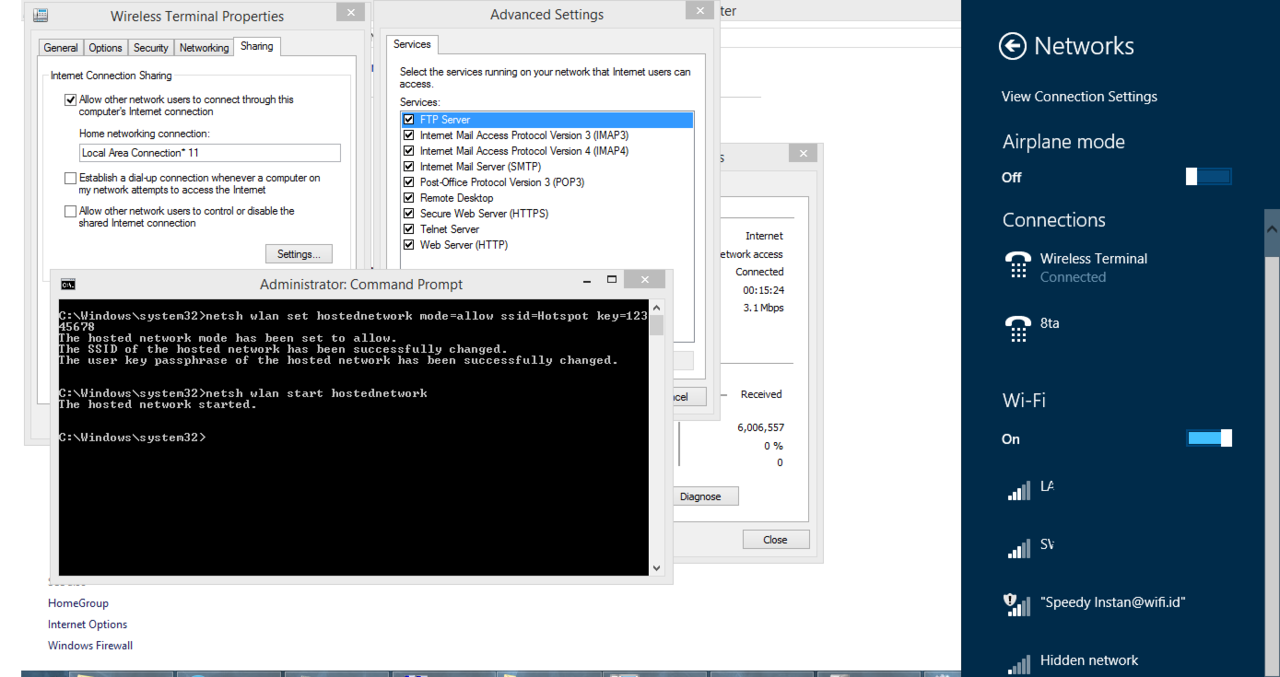The height and width of the screenshot is (677, 1280).
Task: Click the Speedy Instan@wifi.id network icon
Action: pyautogui.click(x=1018, y=603)
